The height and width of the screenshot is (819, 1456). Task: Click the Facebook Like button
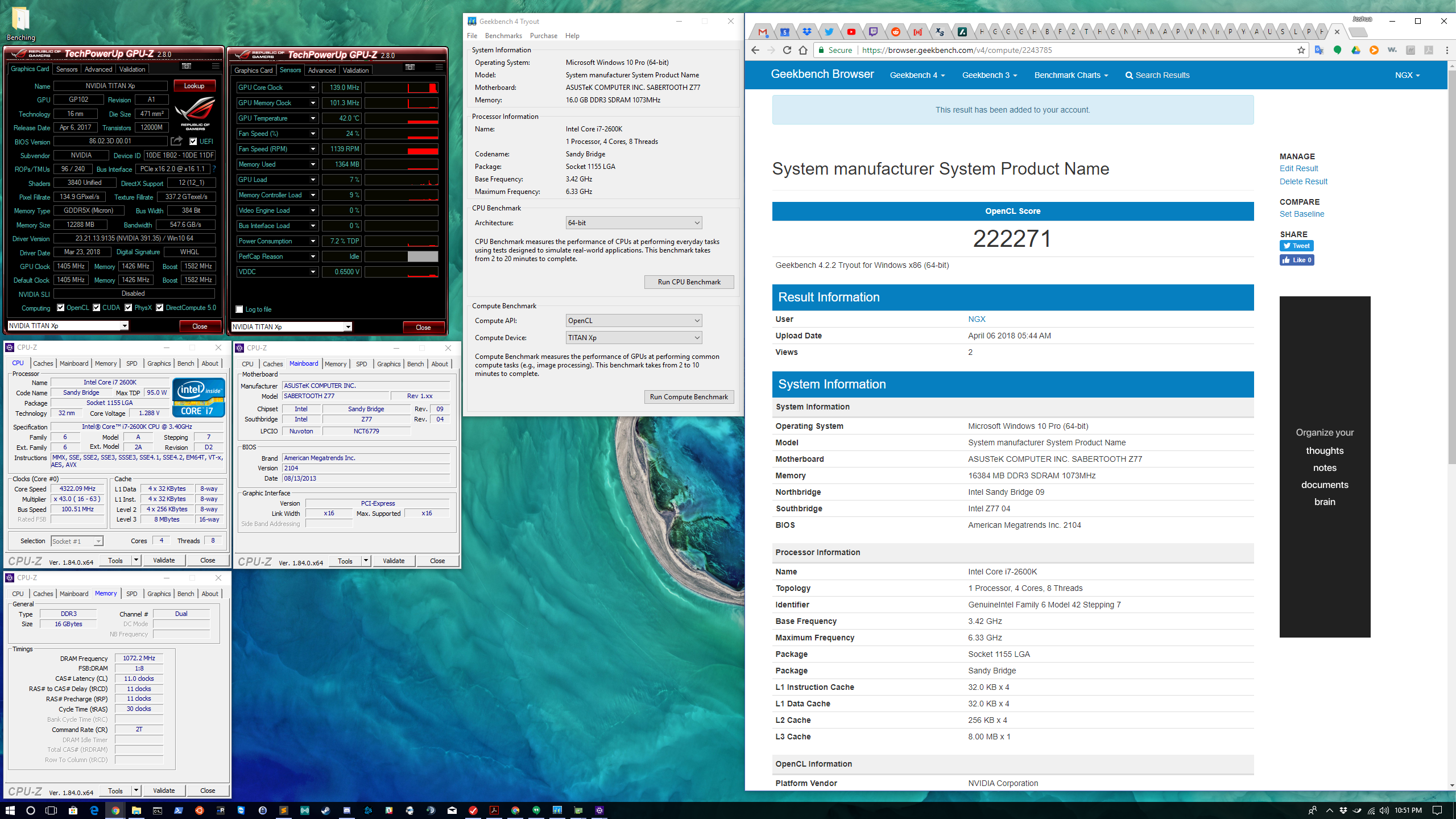coord(1297,260)
